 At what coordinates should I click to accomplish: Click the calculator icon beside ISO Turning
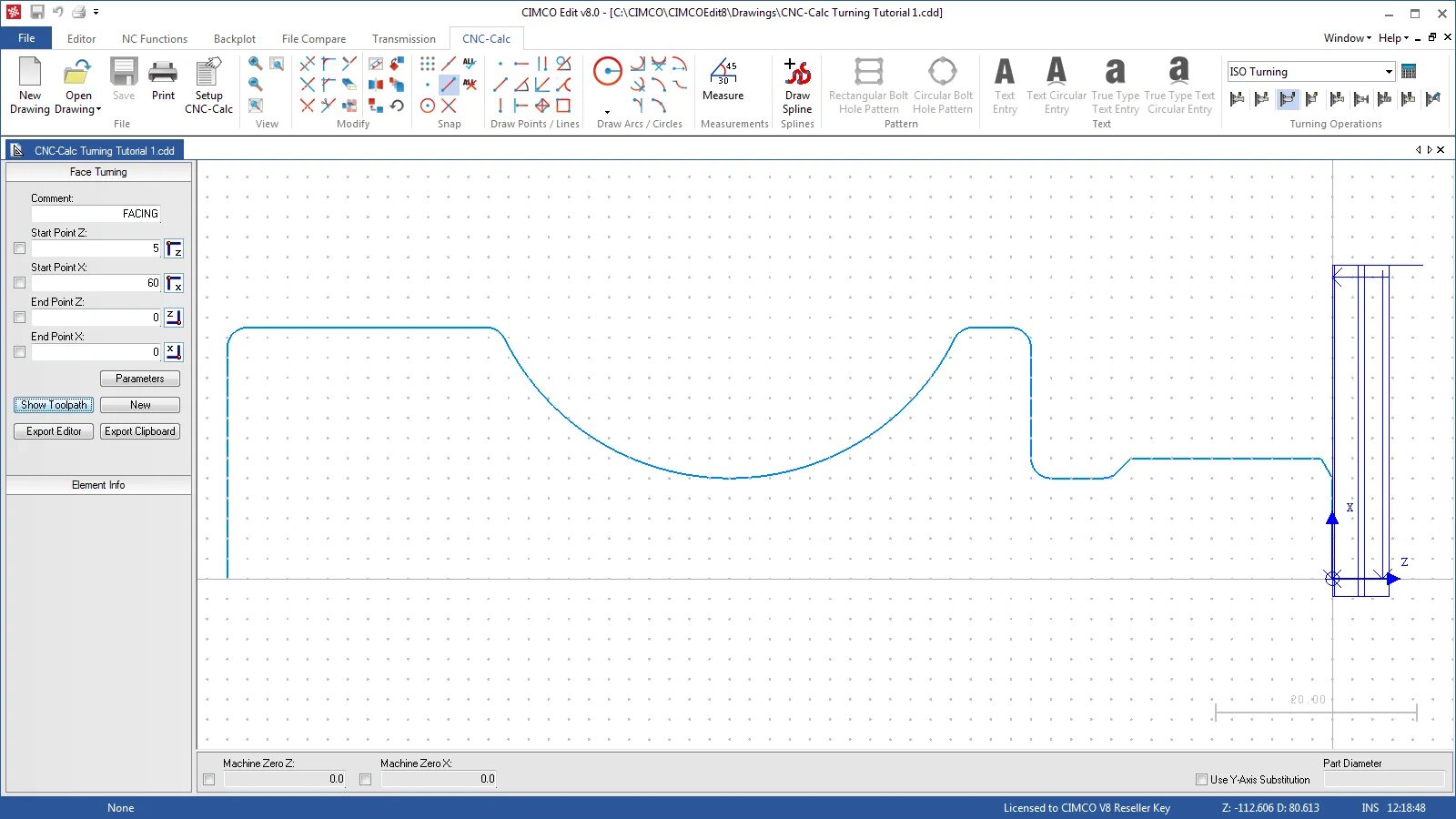click(1409, 72)
